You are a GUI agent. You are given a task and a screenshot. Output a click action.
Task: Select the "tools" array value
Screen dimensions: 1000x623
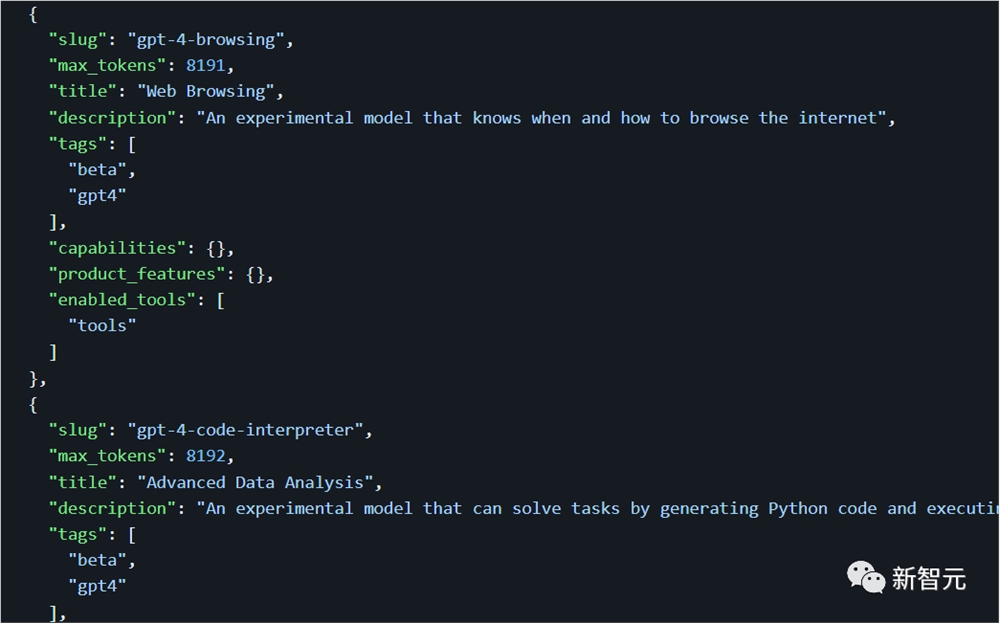(x=102, y=326)
